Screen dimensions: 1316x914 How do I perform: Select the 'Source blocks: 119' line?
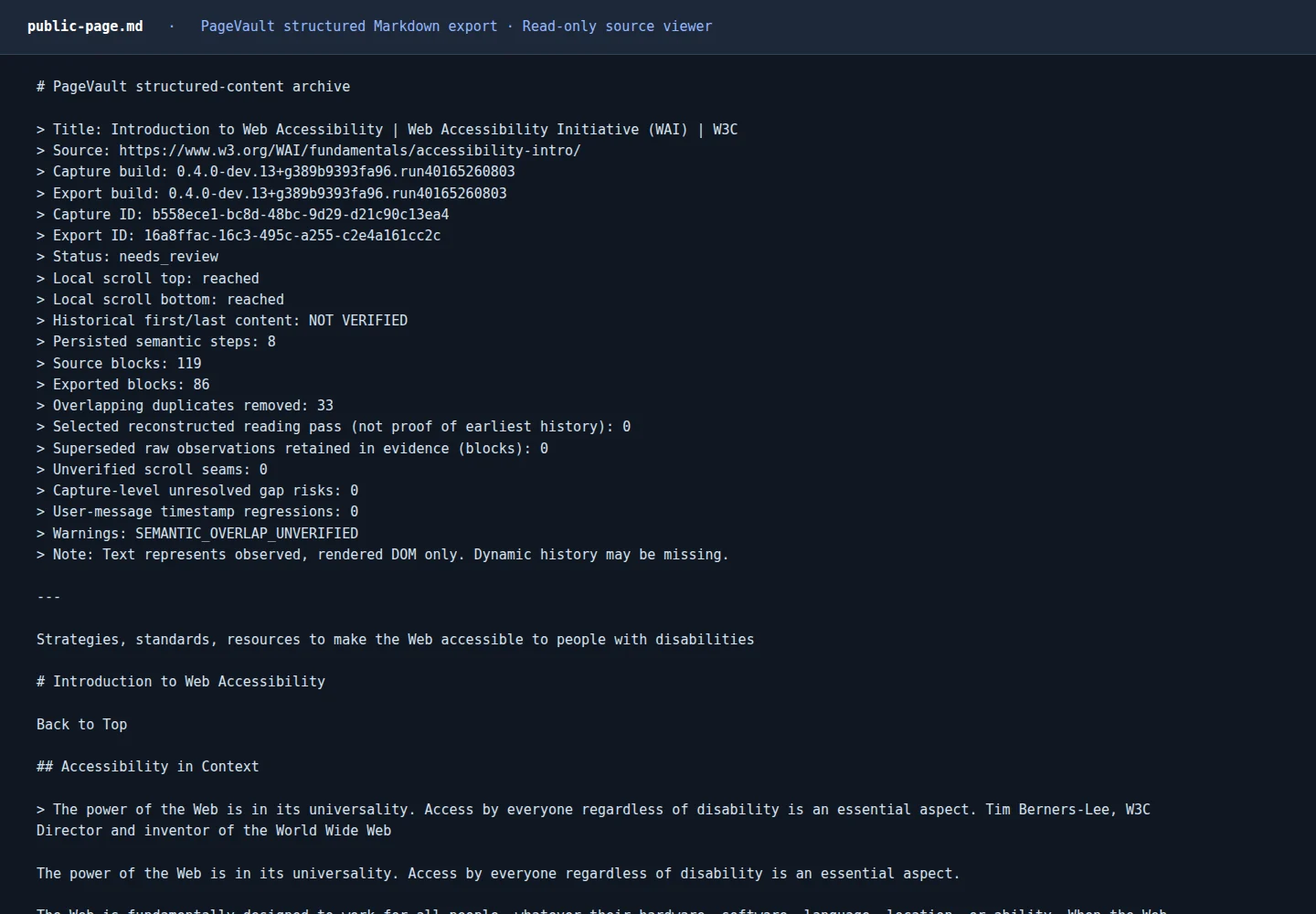tap(119, 364)
